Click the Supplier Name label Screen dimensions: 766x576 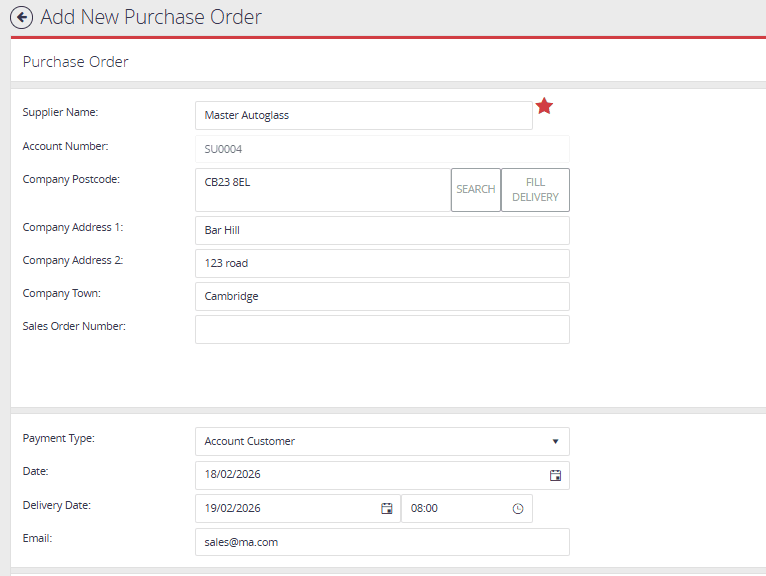[60, 112]
